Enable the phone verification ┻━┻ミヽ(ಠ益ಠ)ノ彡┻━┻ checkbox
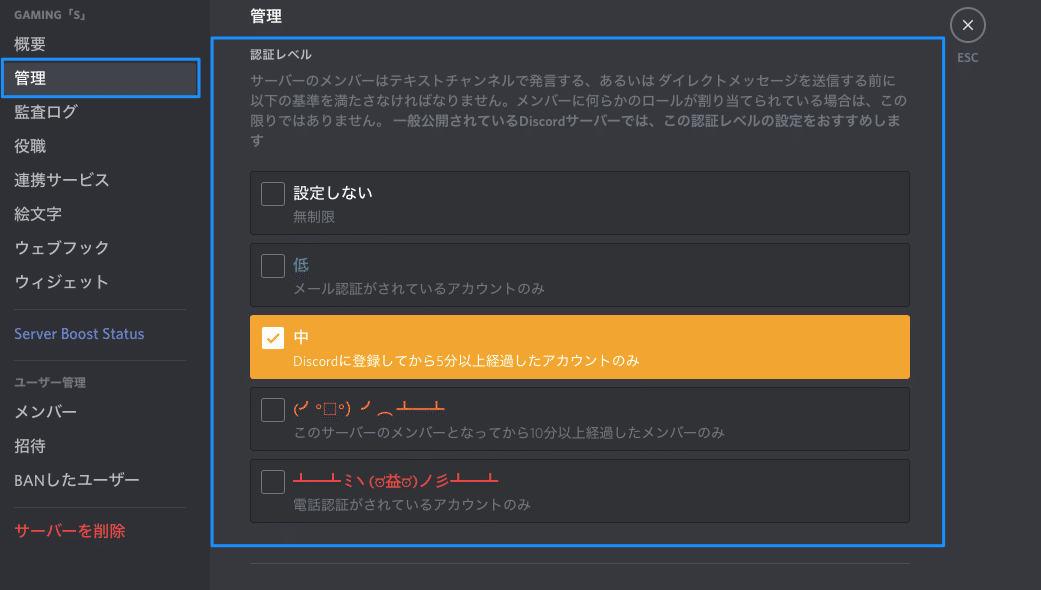 click(x=273, y=482)
